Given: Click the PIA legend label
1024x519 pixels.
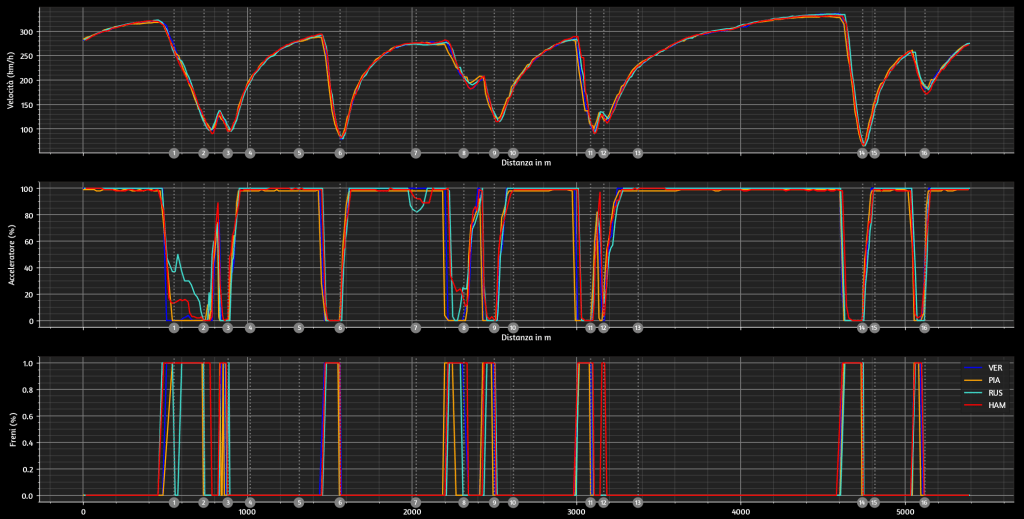Looking at the screenshot, I should pyautogui.click(x=995, y=381).
